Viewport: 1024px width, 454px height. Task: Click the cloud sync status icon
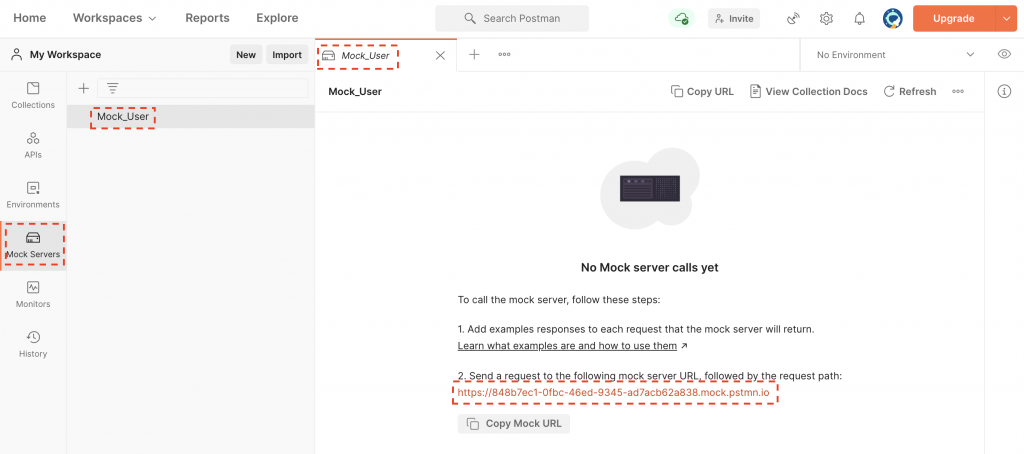(681, 18)
